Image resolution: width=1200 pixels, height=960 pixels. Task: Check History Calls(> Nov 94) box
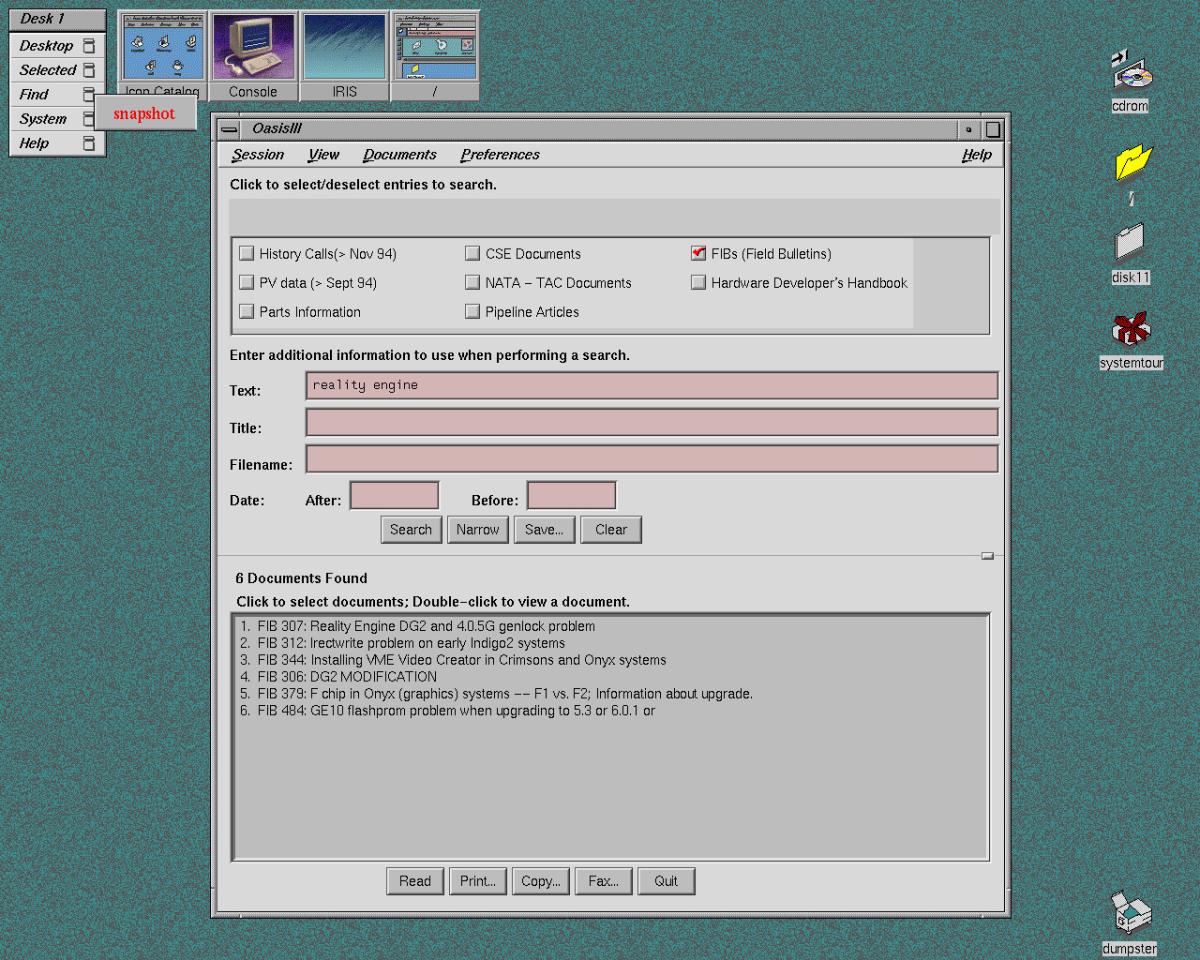click(x=246, y=254)
